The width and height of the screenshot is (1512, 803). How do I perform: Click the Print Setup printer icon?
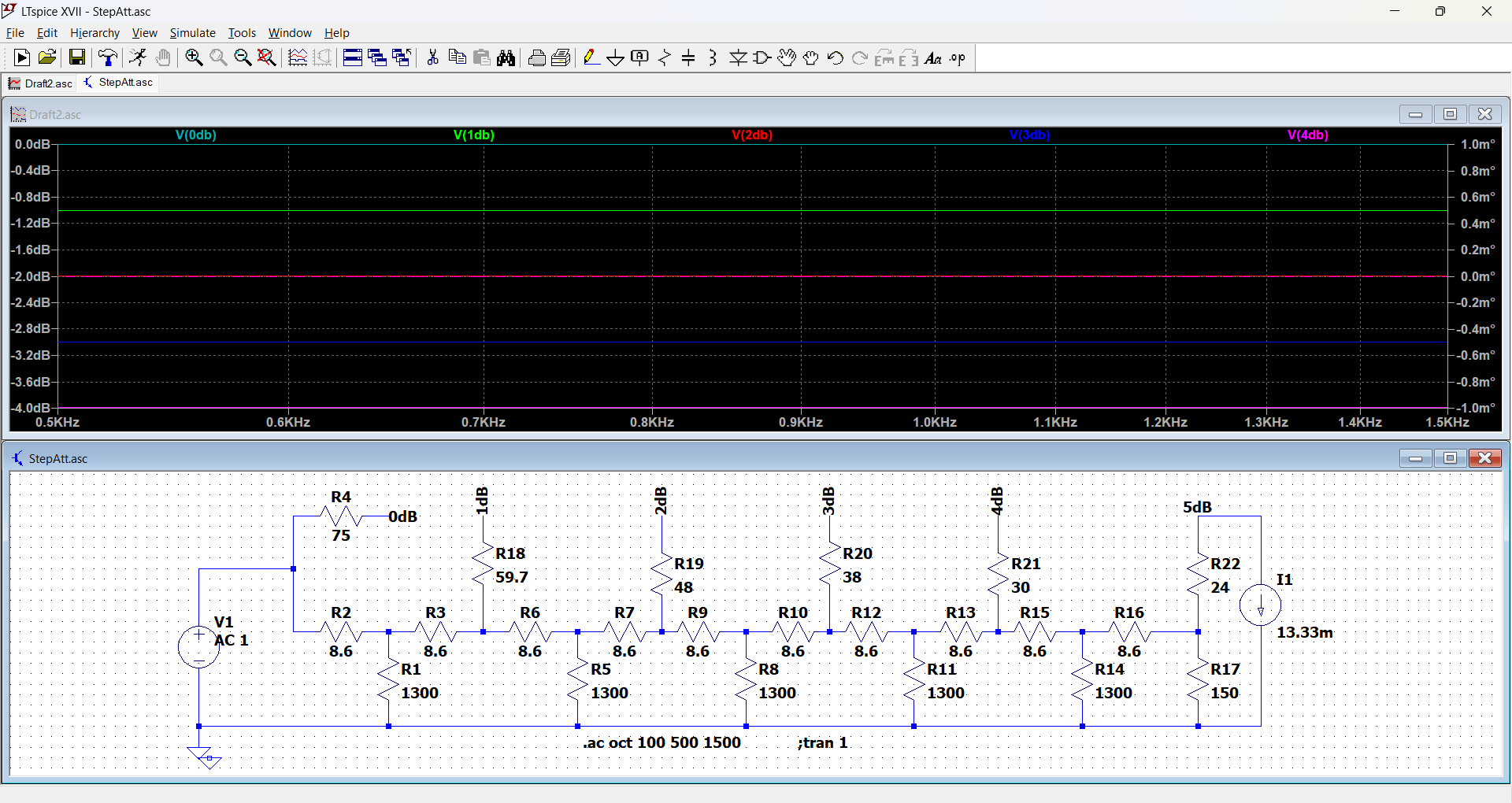click(537, 57)
